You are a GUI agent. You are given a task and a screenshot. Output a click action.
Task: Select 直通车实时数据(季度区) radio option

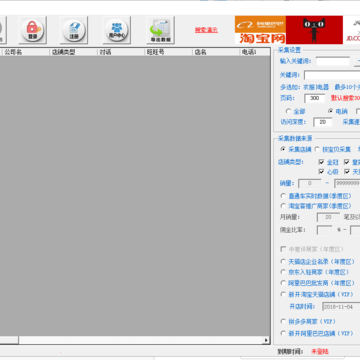click(283, 196)
